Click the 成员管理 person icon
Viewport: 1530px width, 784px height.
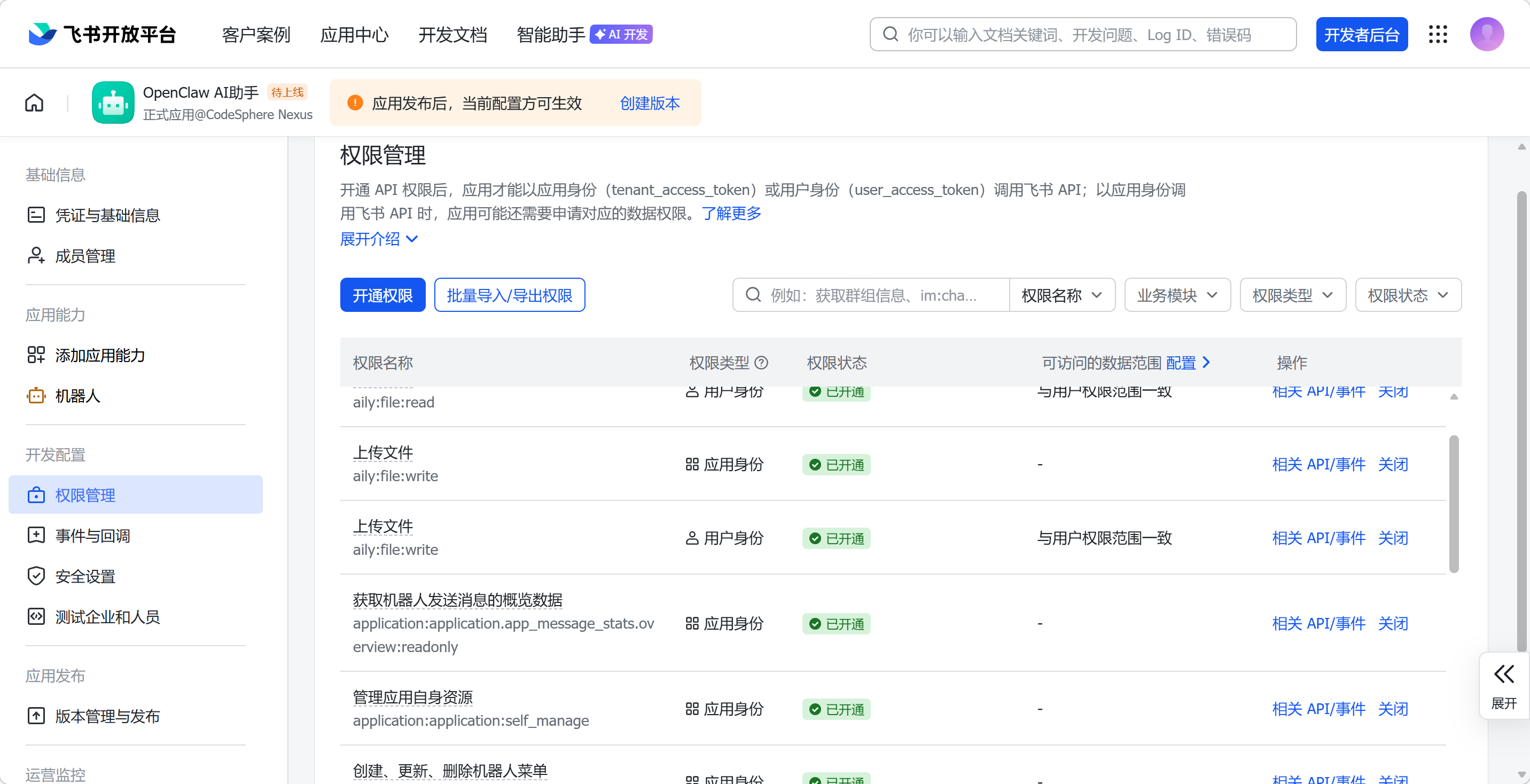pyautogui.click(x=36, y=255)
